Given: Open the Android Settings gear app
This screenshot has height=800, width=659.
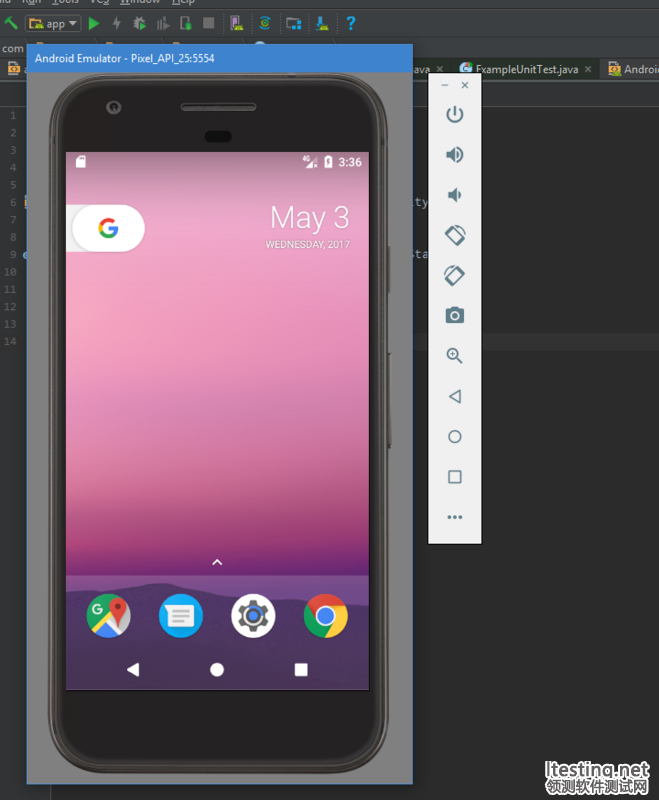Looking at the screenshot, I should (253, 616).
